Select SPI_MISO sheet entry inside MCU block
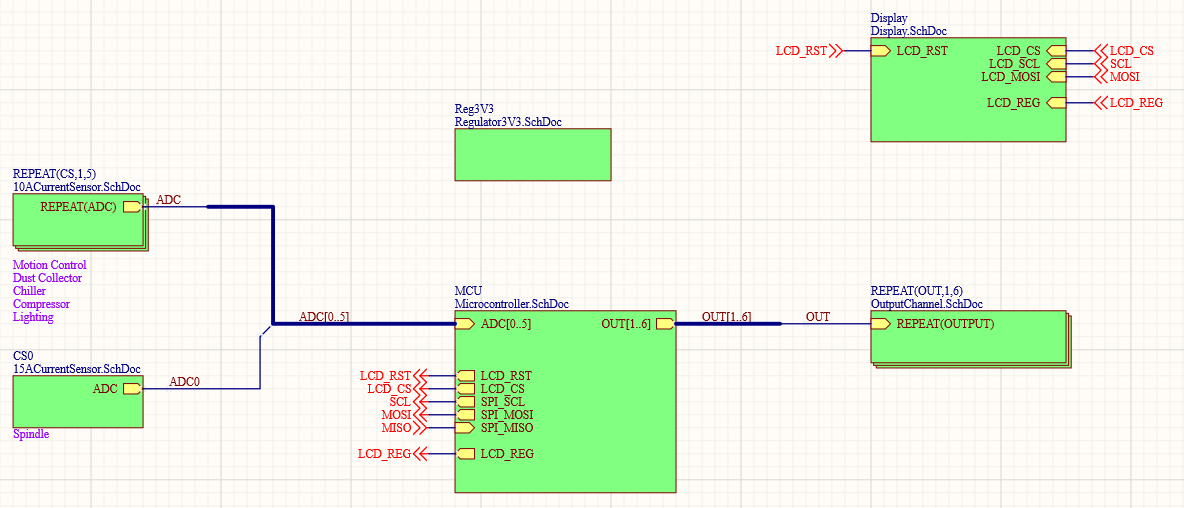Screen dimensions: 1184x508 point(495,427)
